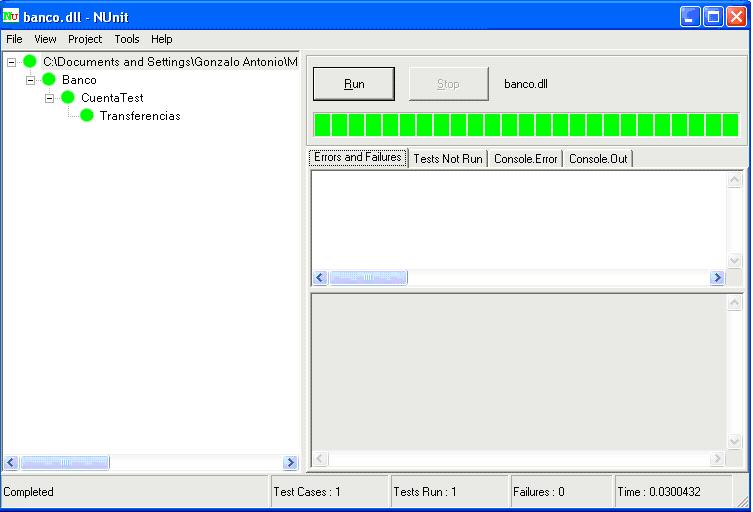The height and width of the screenshot is (512, 753).
Task: Click the Run button
Action: (354, 84)
